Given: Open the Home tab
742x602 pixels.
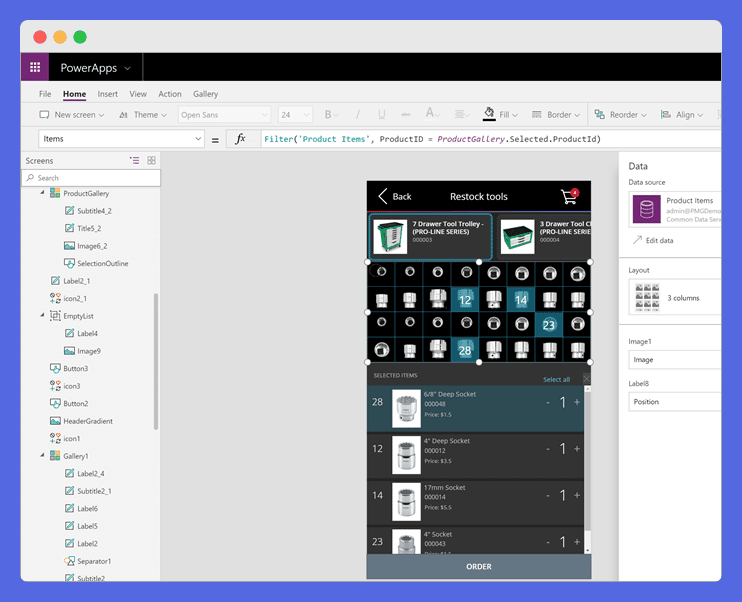Looking at the screenshot, I should [x=74, y=94].
